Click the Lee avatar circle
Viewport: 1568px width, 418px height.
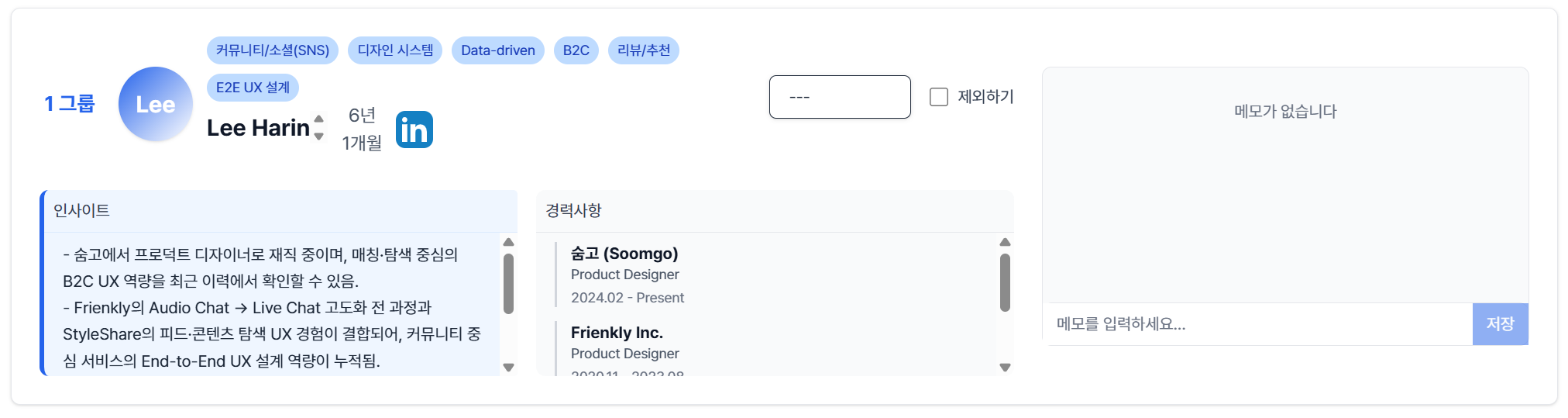[x=155, y=104]
